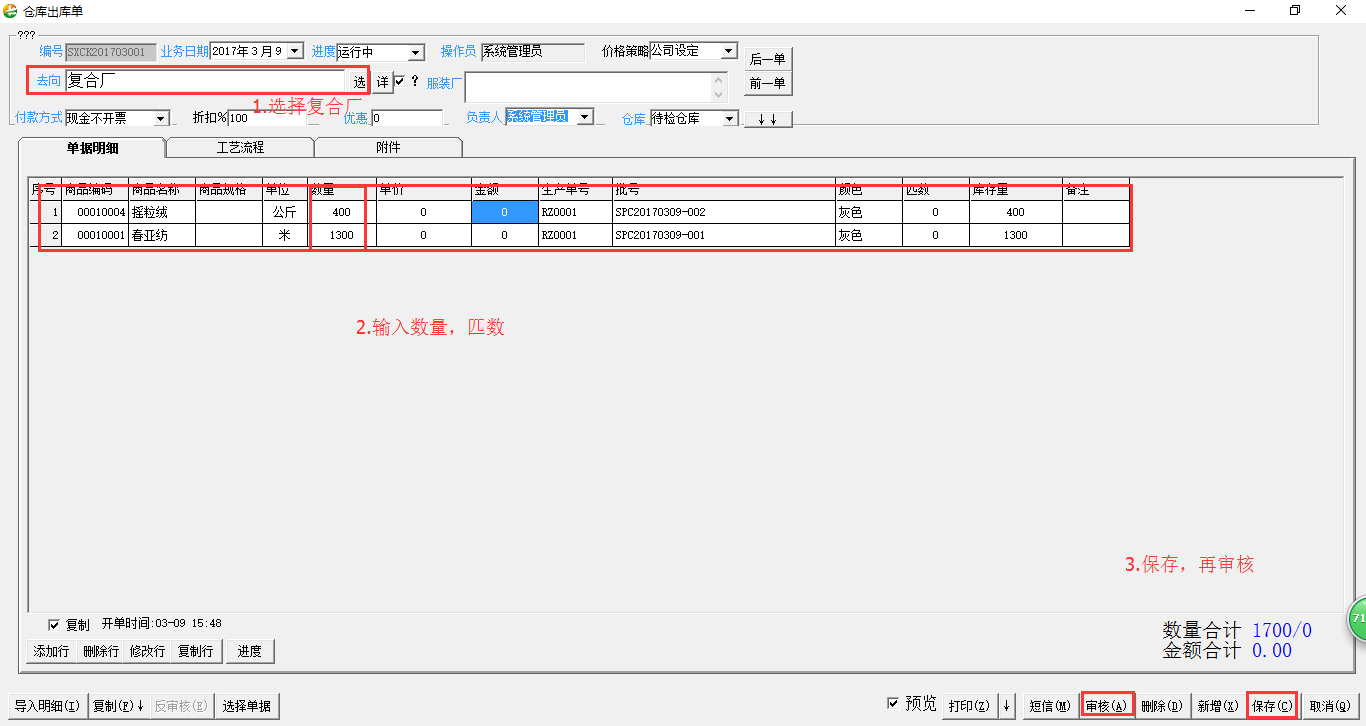Restore the window using title bar button
The width and height of the screenshot is (1366, 726).
click(x=1295, y=10)
